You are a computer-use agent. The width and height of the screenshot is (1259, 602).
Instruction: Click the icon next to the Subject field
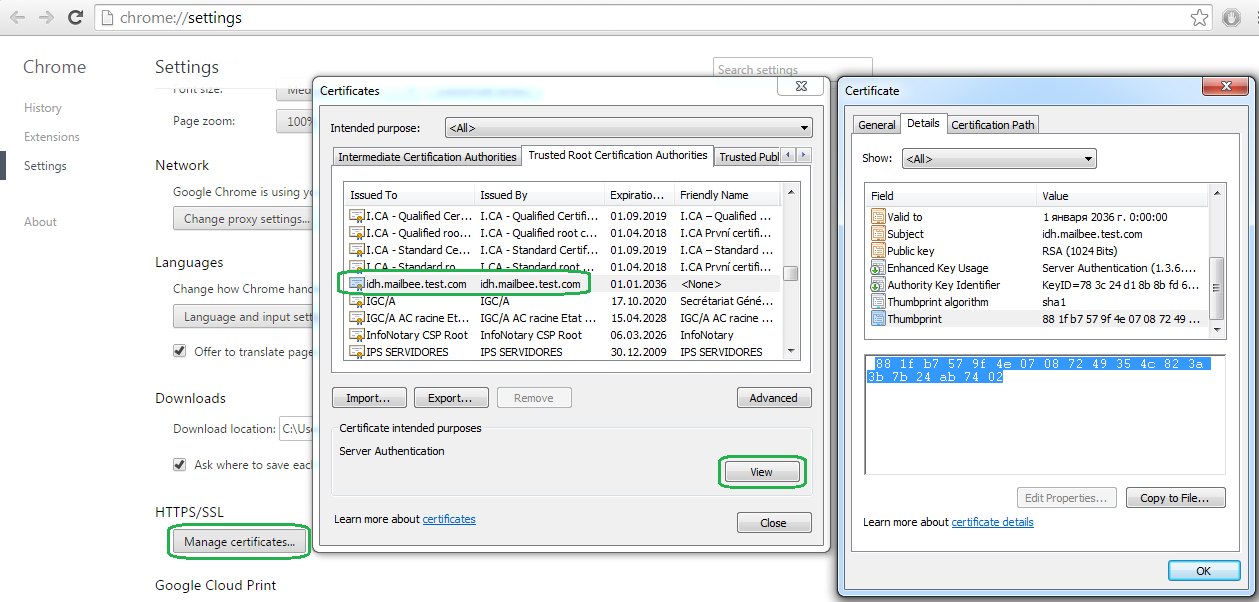click(x=878, y=234)
